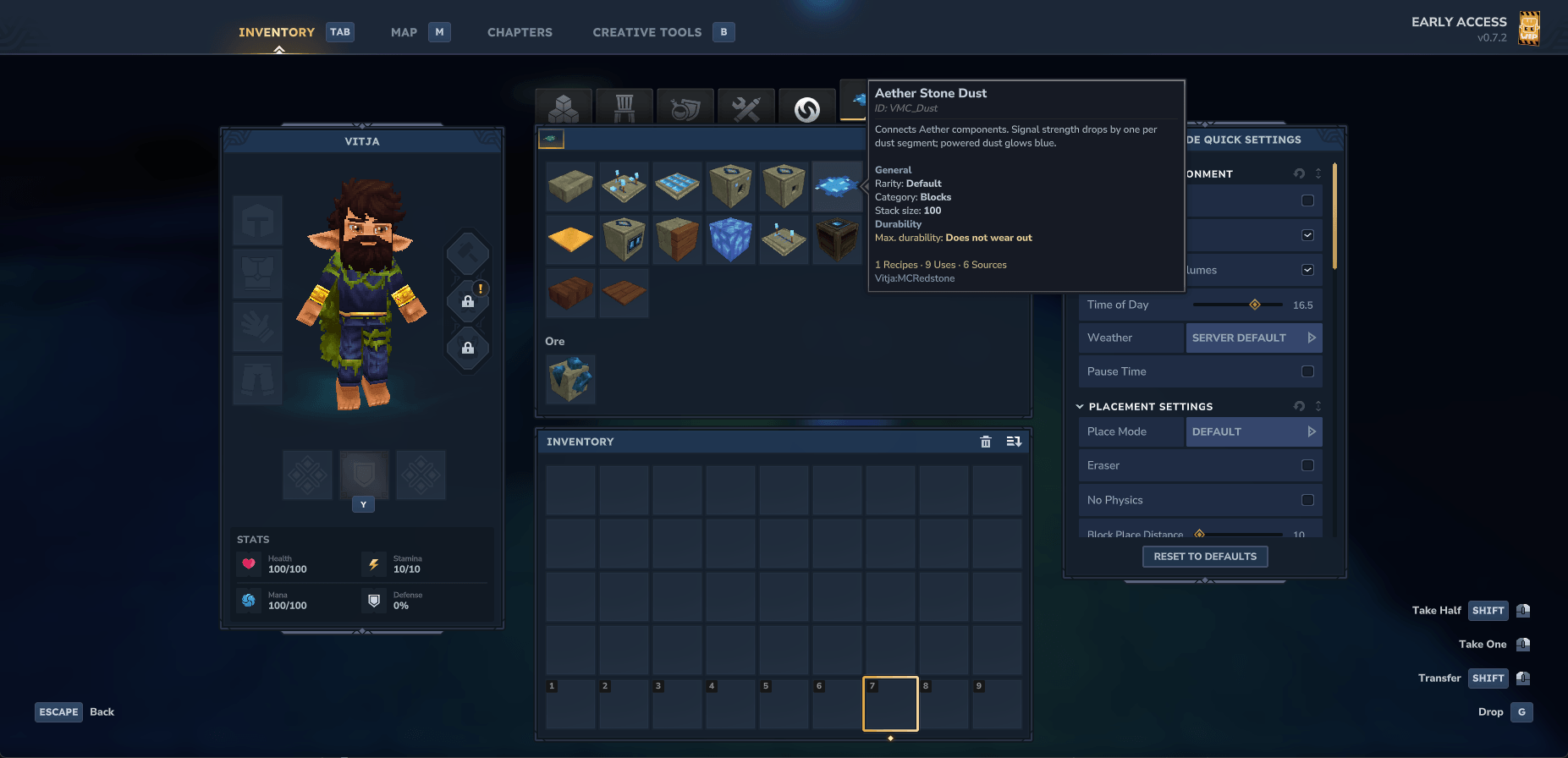The image size is (1568, 758).
Task: Reset Environment section with its undo icon
Action: (x=1299, y=173)
